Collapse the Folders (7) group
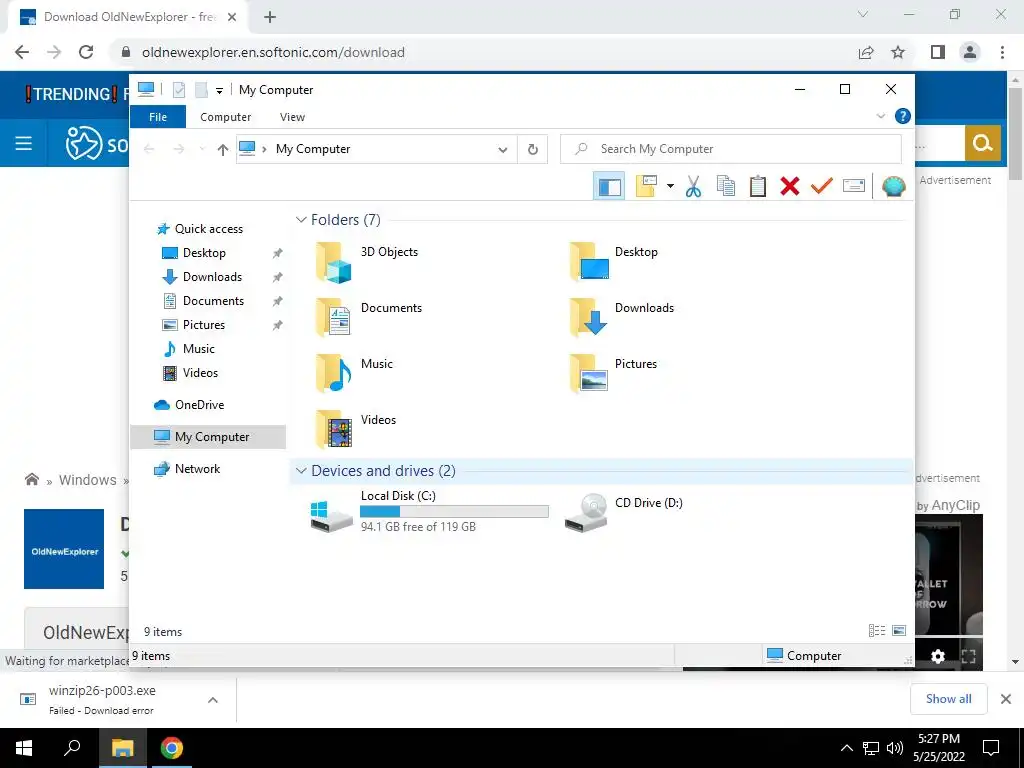This screenshot has height=768, width=1024. pos(301,220)
